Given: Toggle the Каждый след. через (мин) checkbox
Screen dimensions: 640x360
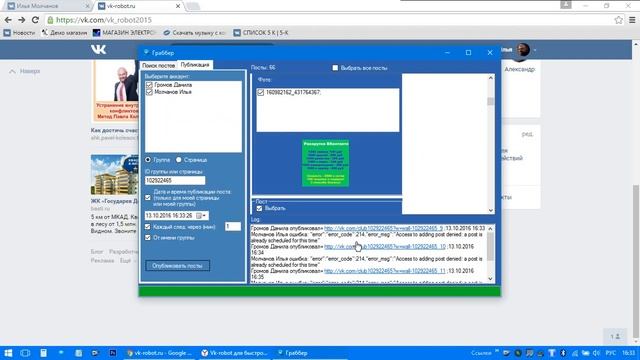Looking at the screenshot, I should coord(148,227).
